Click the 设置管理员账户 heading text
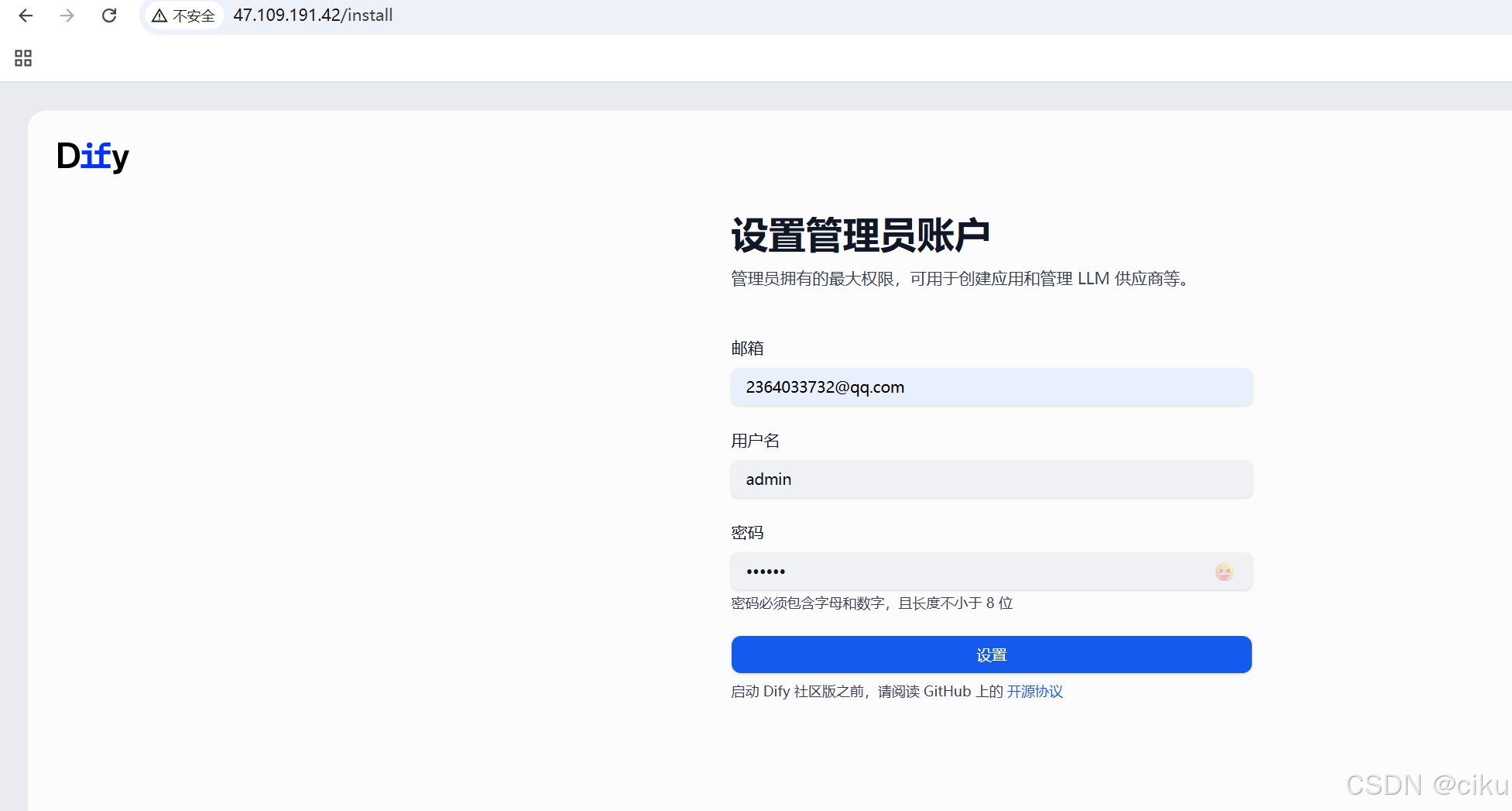 861,235
